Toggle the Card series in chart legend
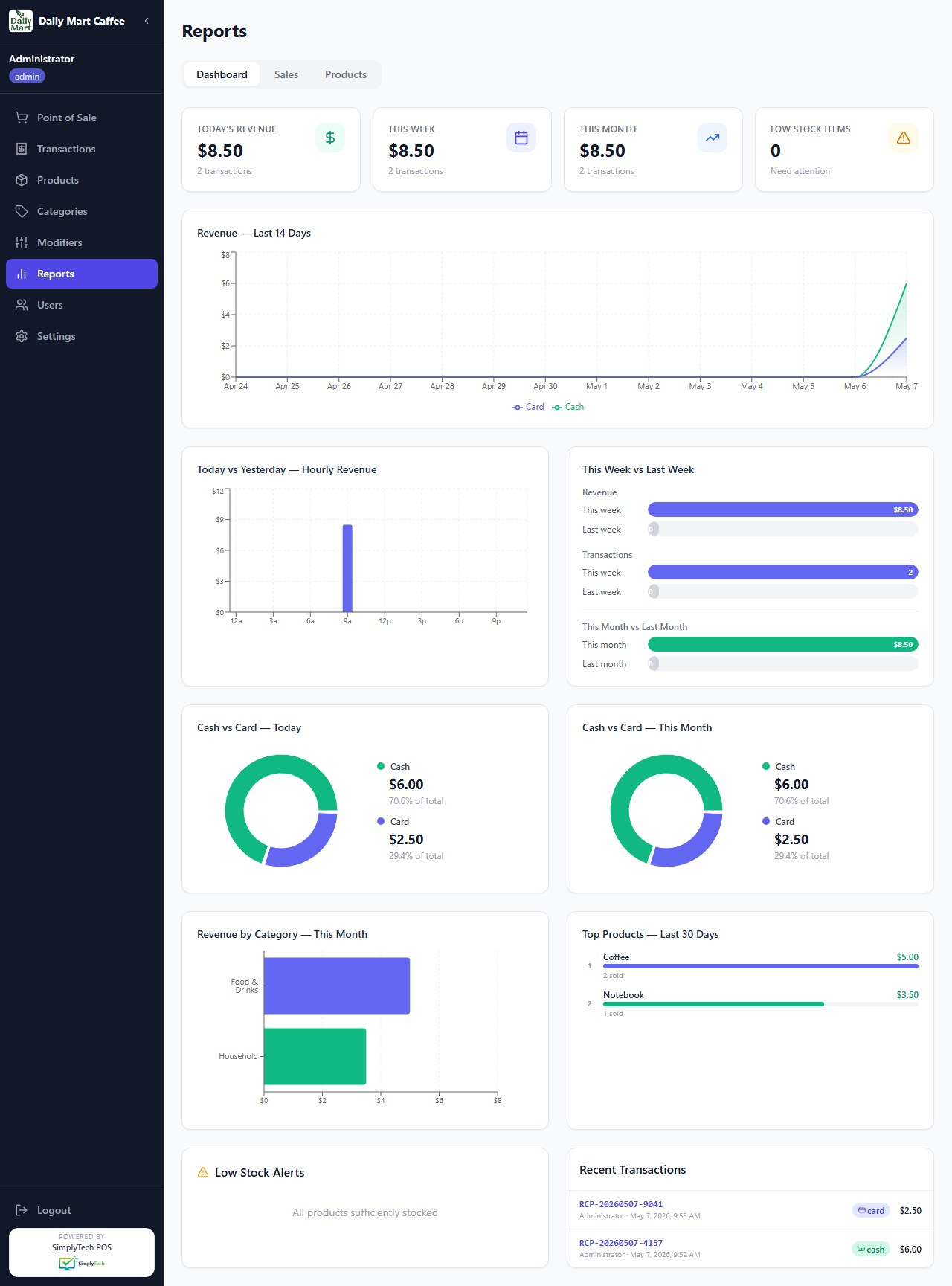This screenshot has height=1286, width=952. 528,407
